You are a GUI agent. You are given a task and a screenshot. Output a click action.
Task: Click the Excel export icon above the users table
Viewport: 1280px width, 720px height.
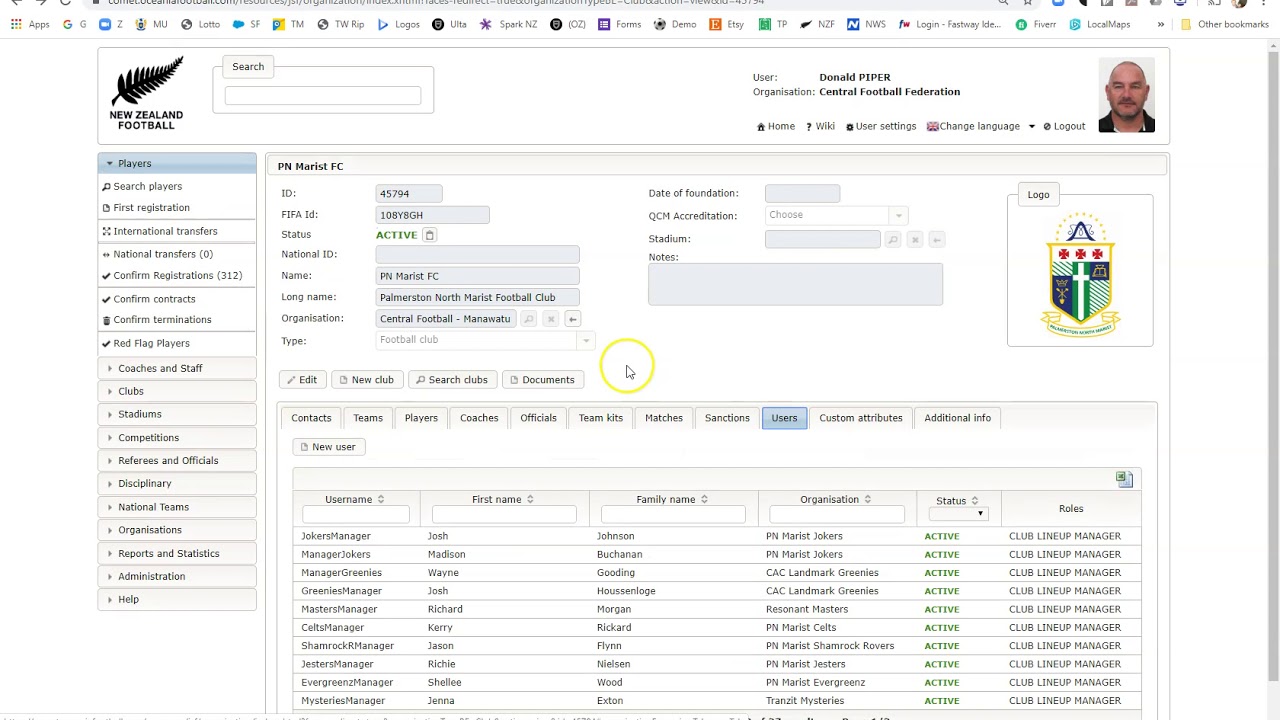1124,480
